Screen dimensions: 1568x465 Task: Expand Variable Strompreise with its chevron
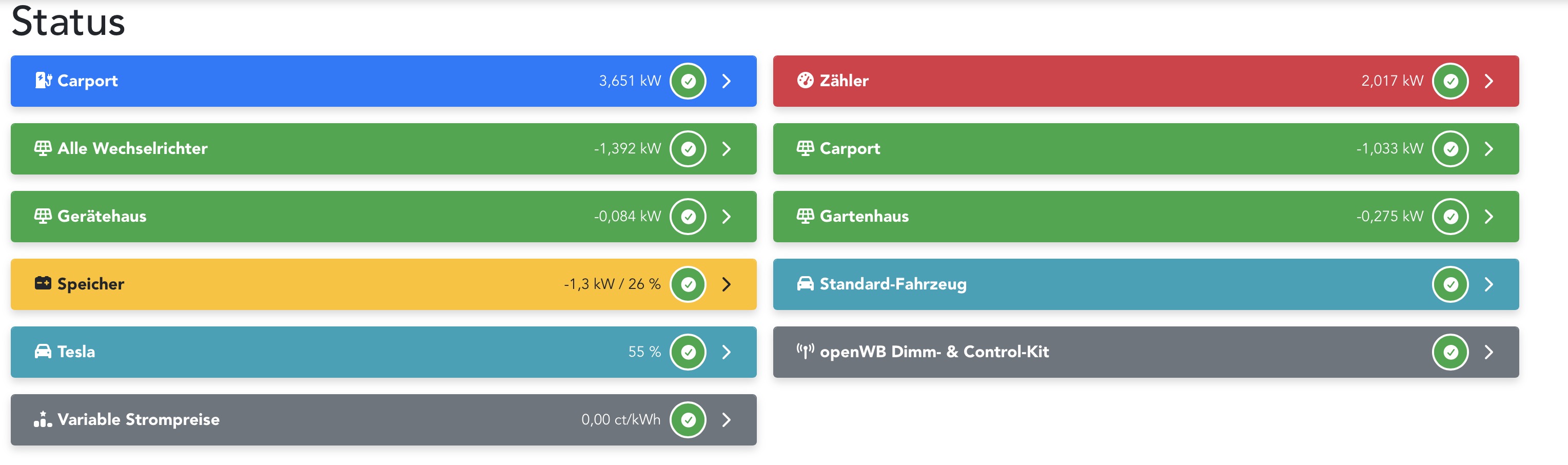[726, 419]
